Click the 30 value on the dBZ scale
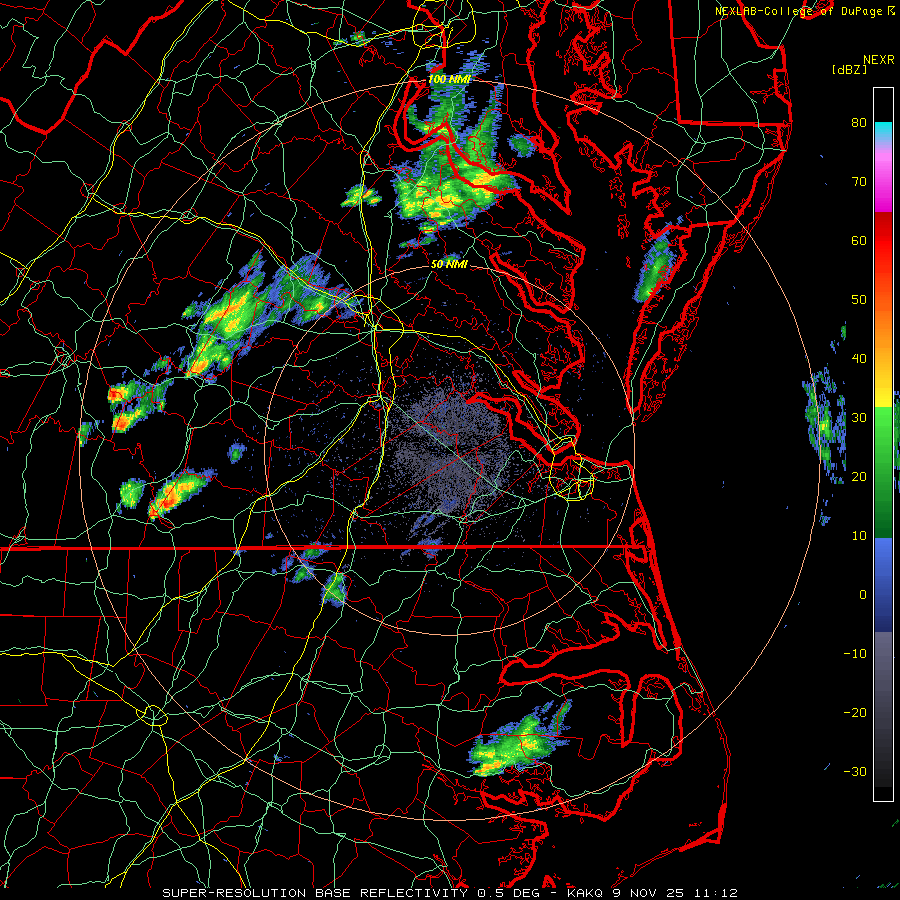The width and height of the screenshot is (900, 900). [x=859, y=417]
